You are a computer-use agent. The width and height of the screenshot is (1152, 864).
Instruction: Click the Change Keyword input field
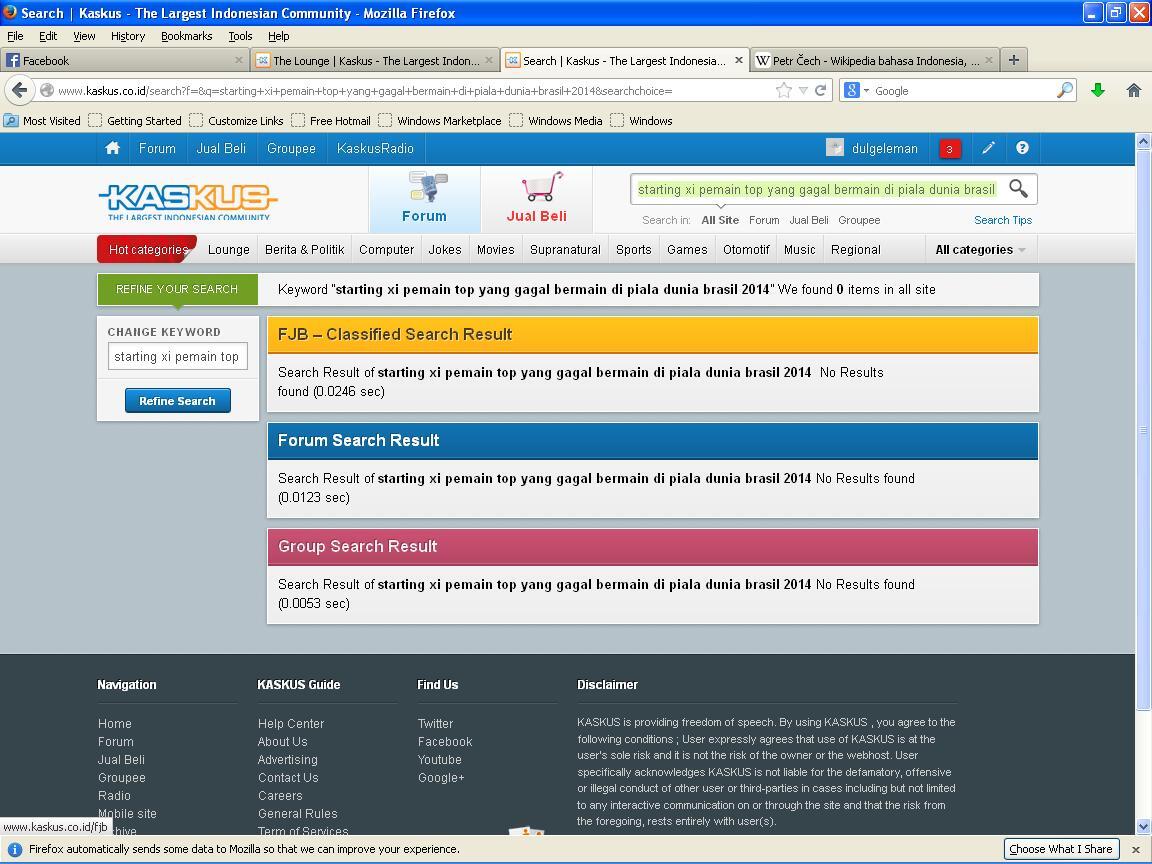pyautogui.click(x=178, y=357)
